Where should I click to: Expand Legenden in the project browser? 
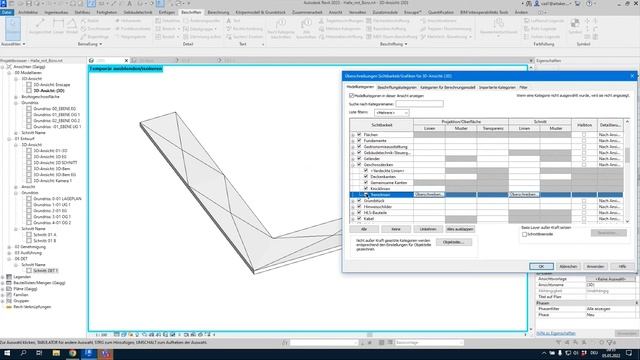click(3, 277)
